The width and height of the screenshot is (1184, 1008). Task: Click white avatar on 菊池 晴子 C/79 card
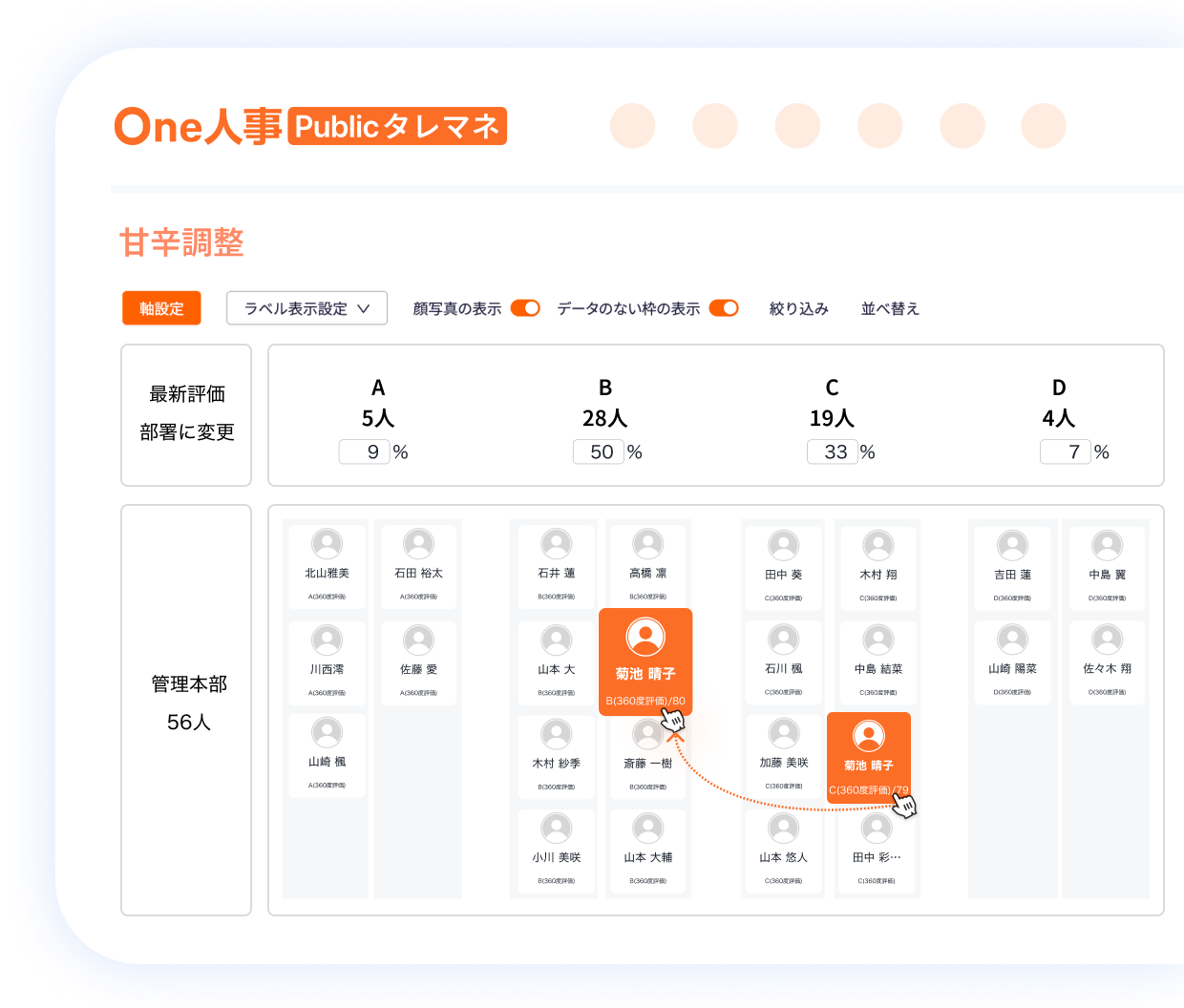pos(868,736)
